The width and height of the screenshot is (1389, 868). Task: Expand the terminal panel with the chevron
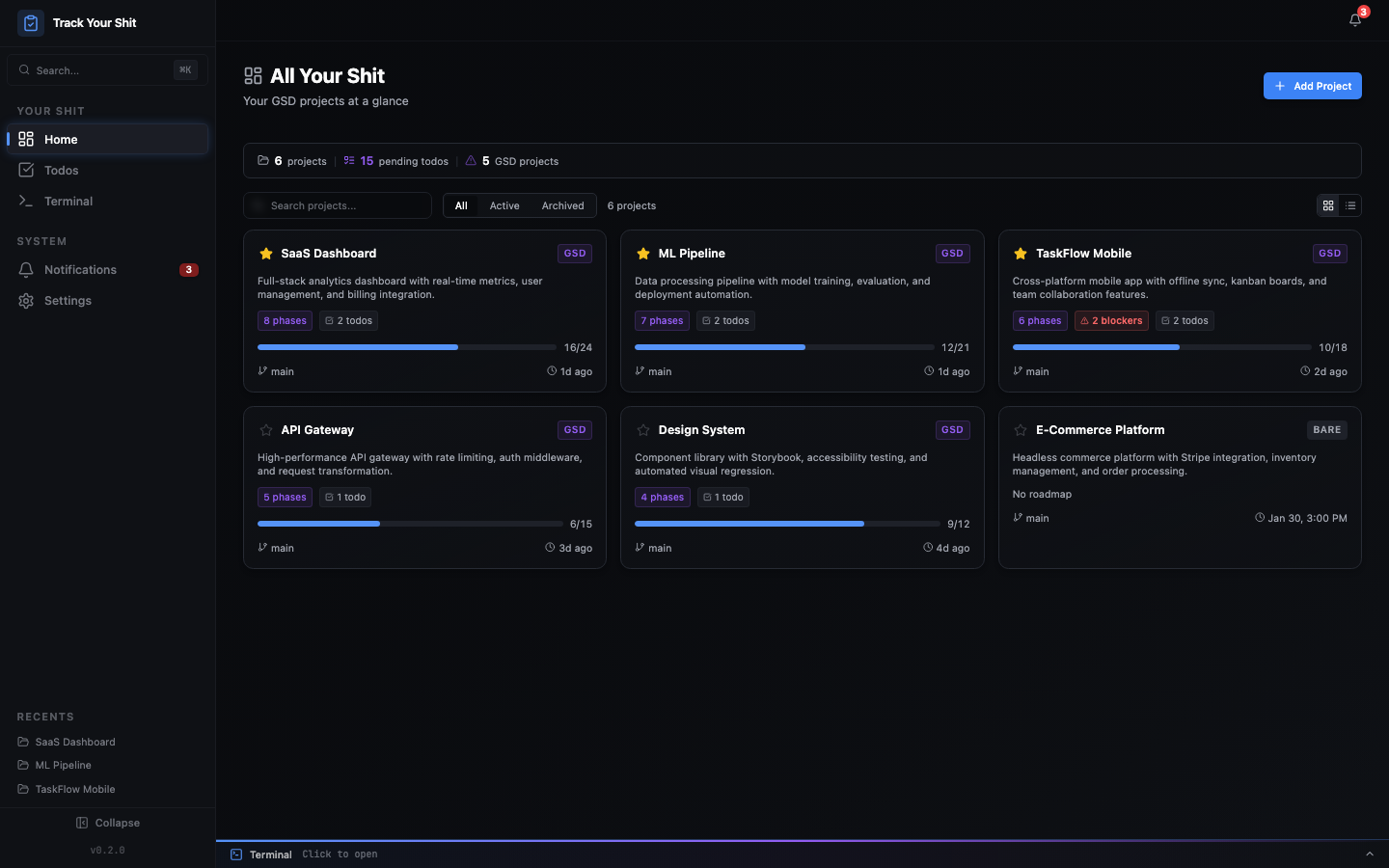pyautogui.click(x=1371, y=854)
